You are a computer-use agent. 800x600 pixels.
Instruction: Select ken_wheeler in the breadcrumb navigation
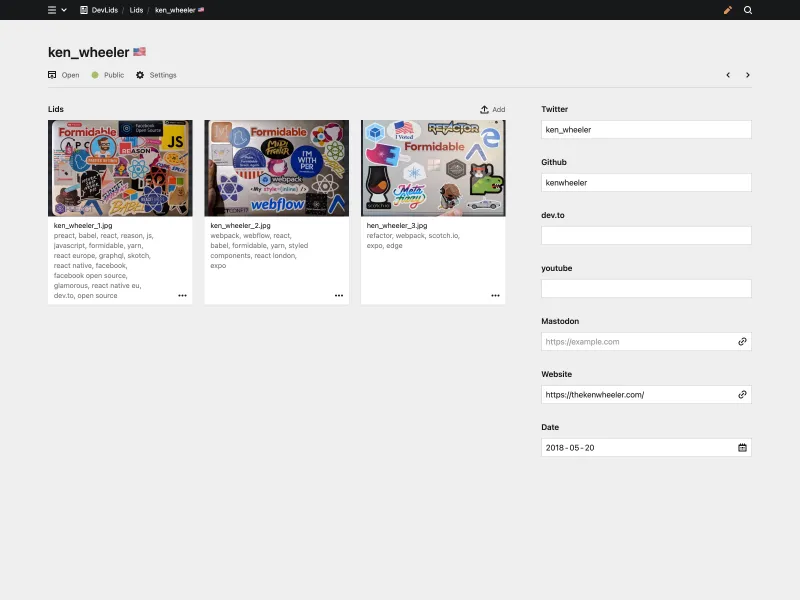(175, 10)
